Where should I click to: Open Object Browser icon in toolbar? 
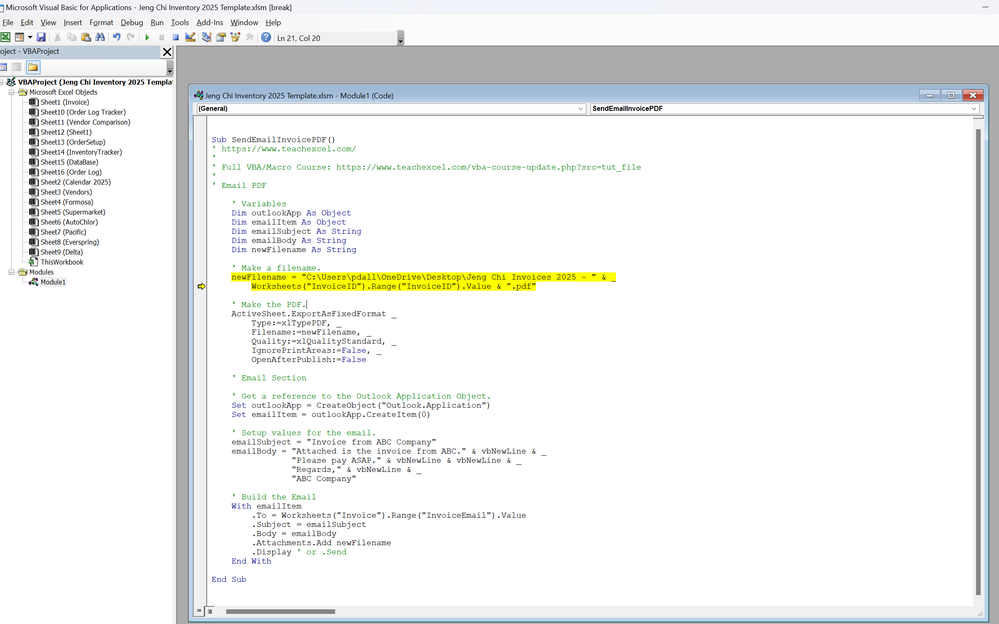236,37
